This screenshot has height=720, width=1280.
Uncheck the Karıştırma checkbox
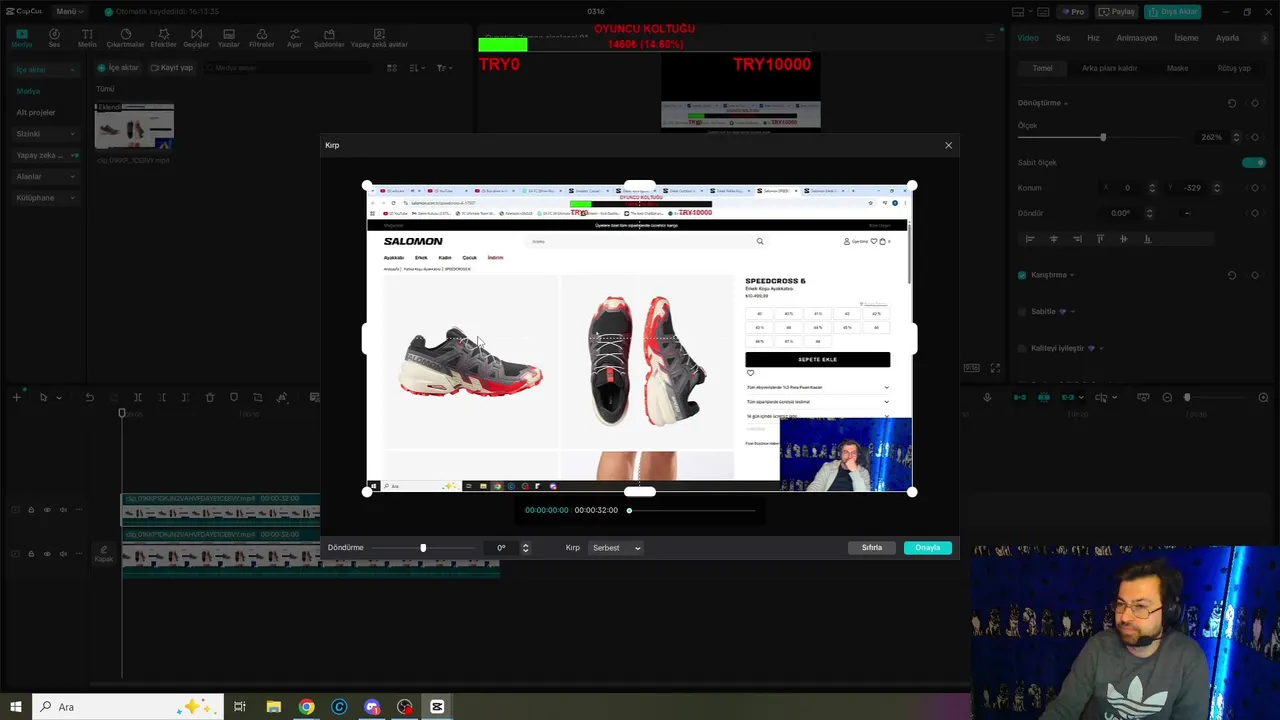click(1022, 275)
